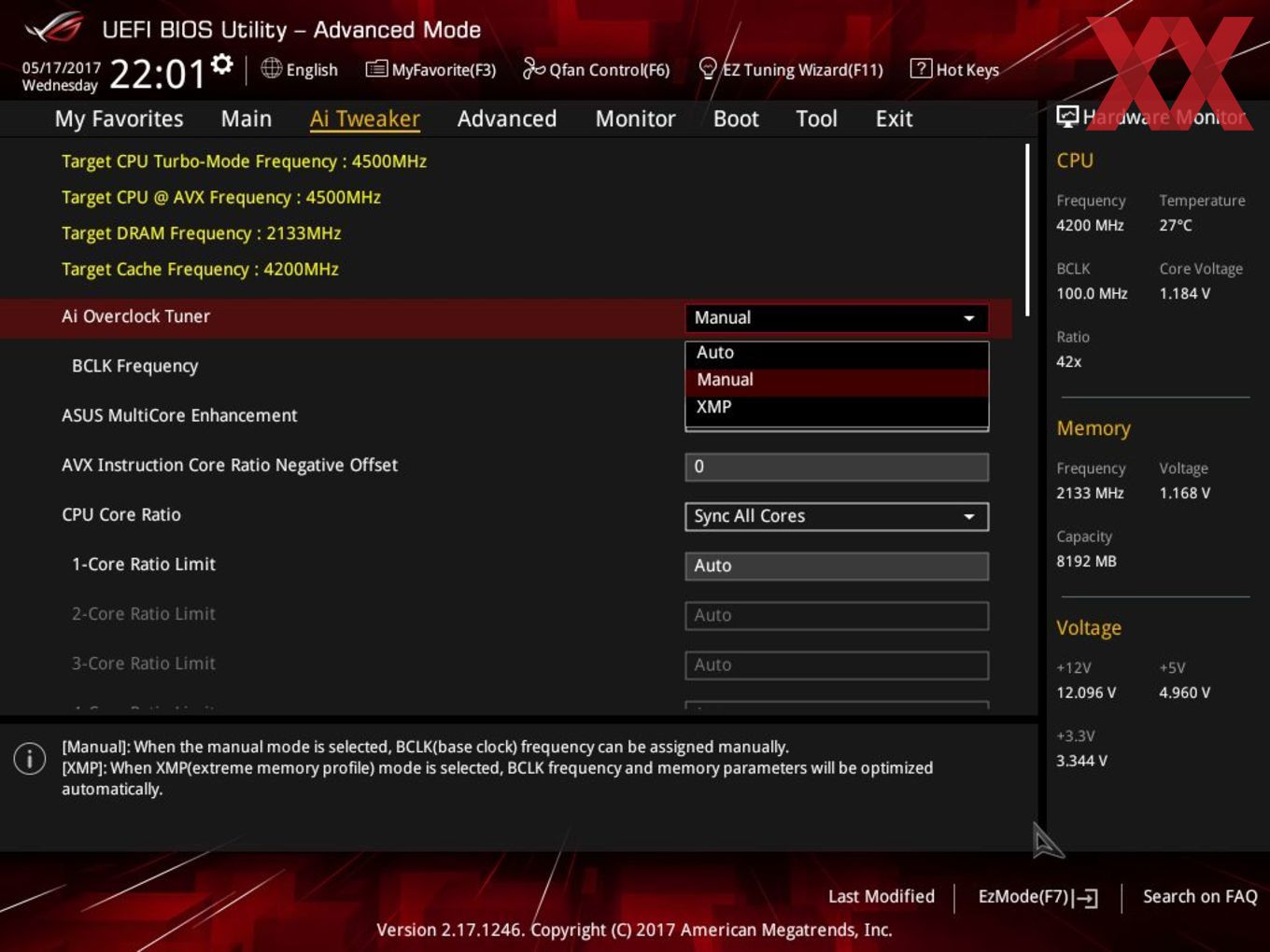
Task: Select the CPU Core Ratio label
Action: click(x=121, y=514)
